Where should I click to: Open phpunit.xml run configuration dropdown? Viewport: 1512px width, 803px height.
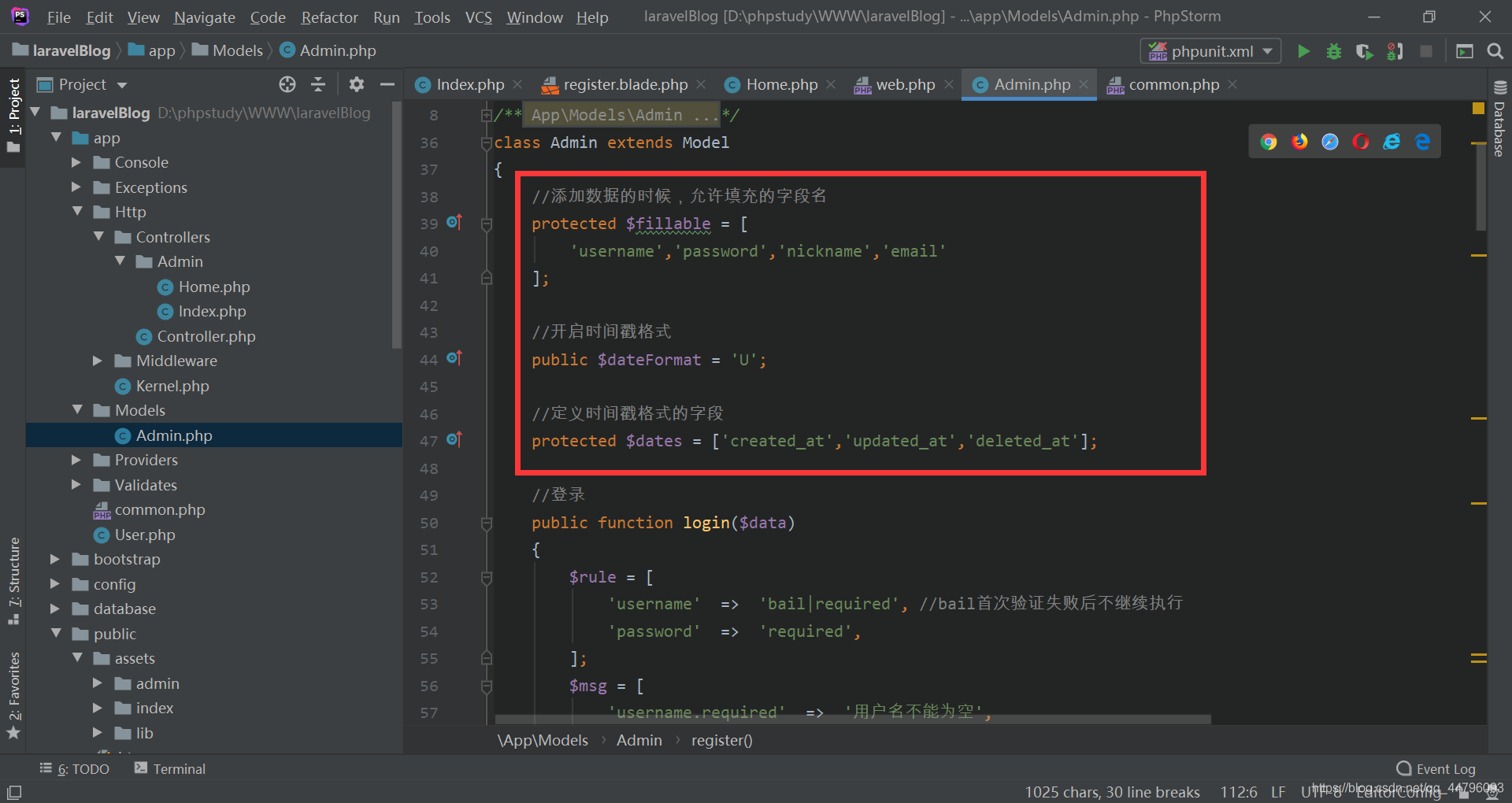pyautogui.click(x=1210, y=51)
